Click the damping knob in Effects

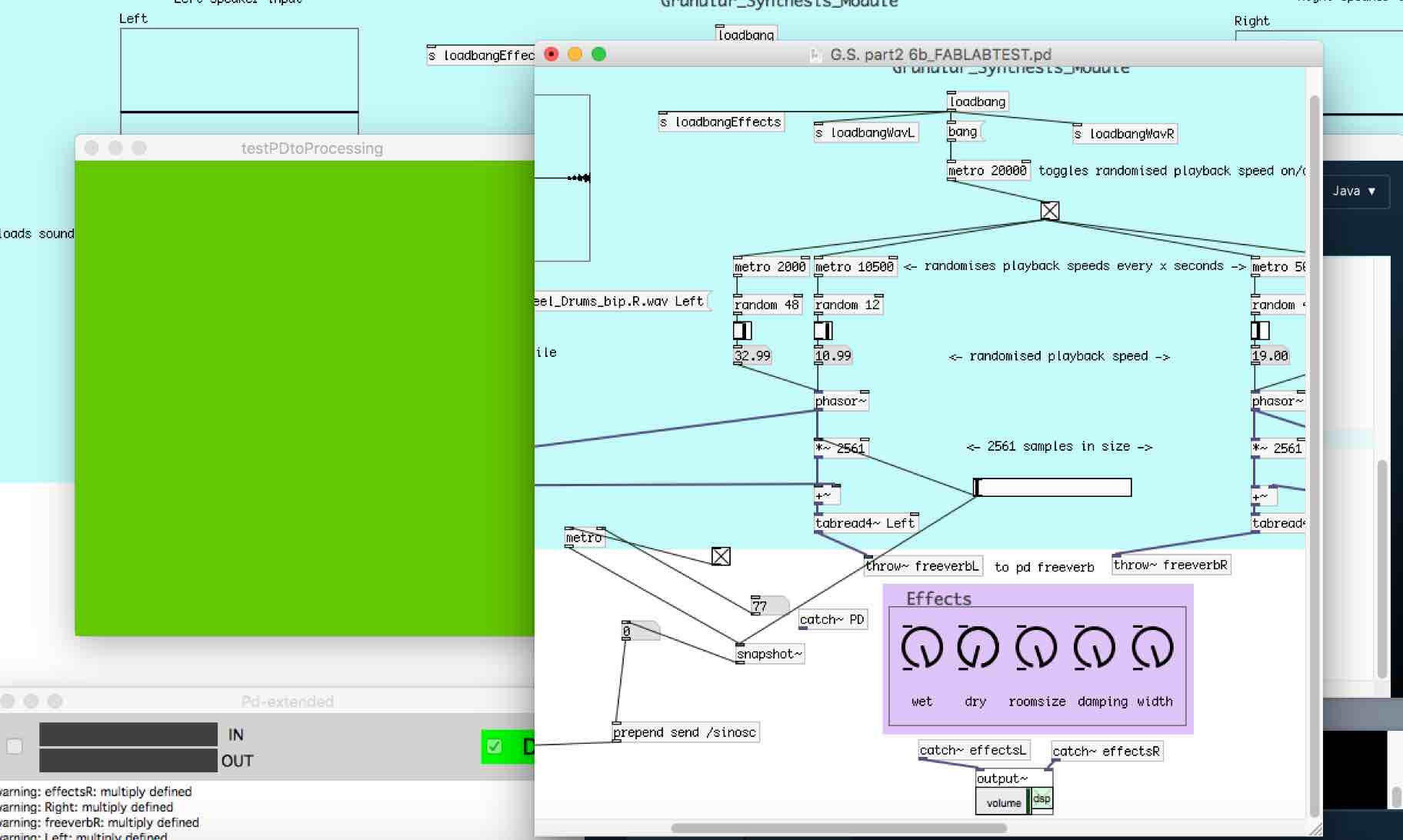[x=1094, y=647]
